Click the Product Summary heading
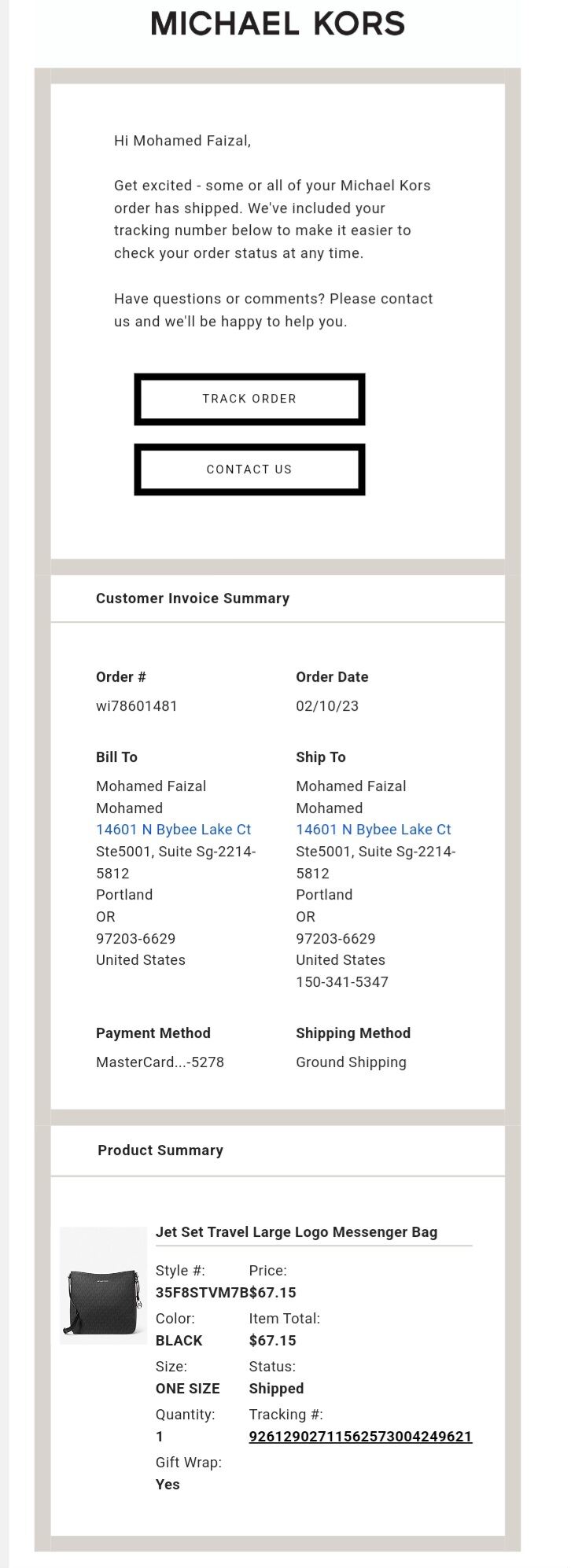This screenshot has height=1568, width=571. 160,1150
